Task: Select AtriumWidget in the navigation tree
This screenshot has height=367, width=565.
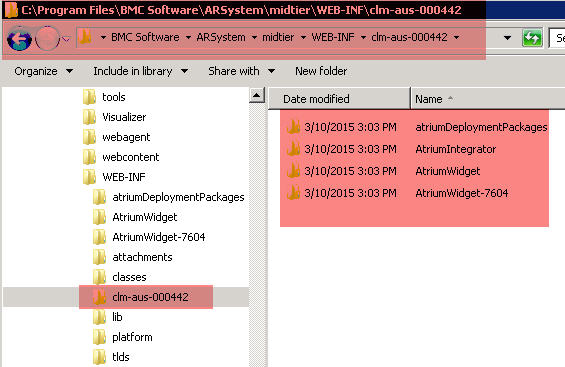Action: coord(144,217)
